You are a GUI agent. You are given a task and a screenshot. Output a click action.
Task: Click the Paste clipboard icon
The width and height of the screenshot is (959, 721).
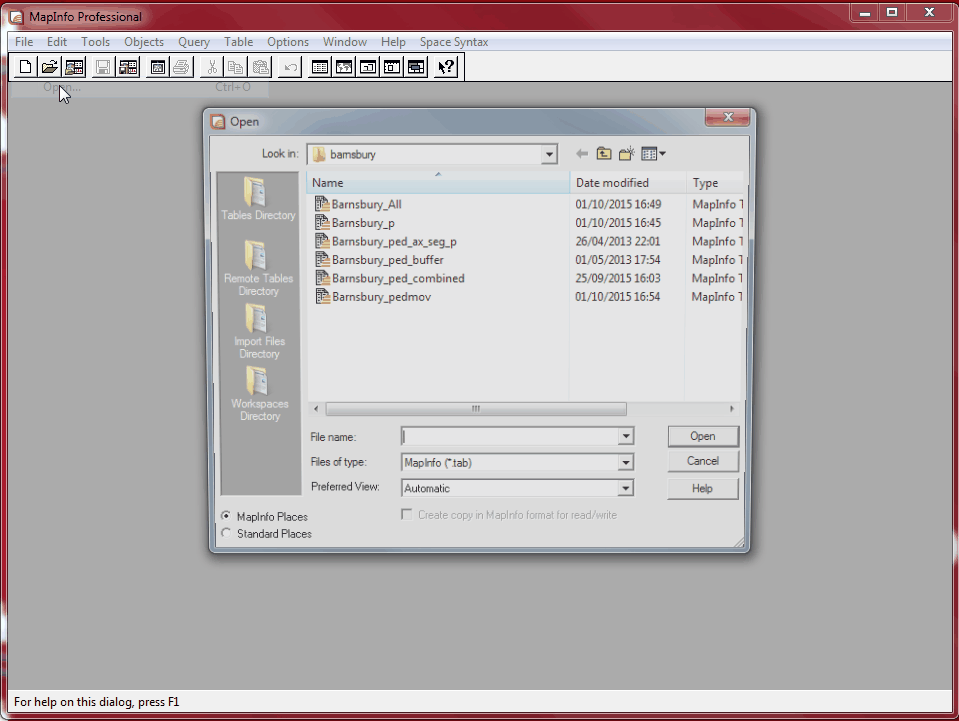tap(261, 67)
